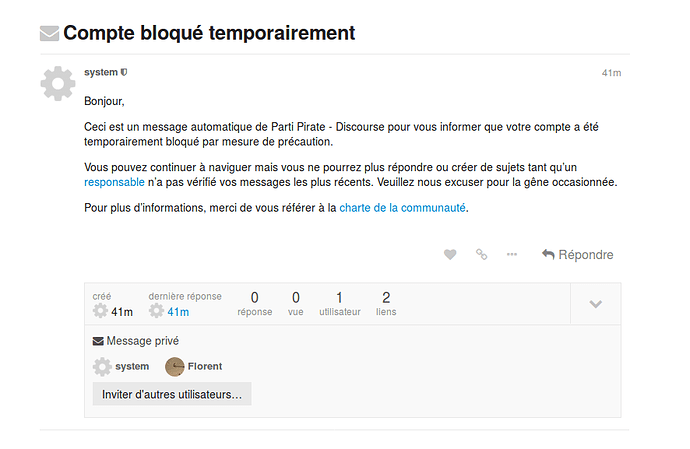
Task: Show the 2 liens count
Action: (x=386, y=304)
